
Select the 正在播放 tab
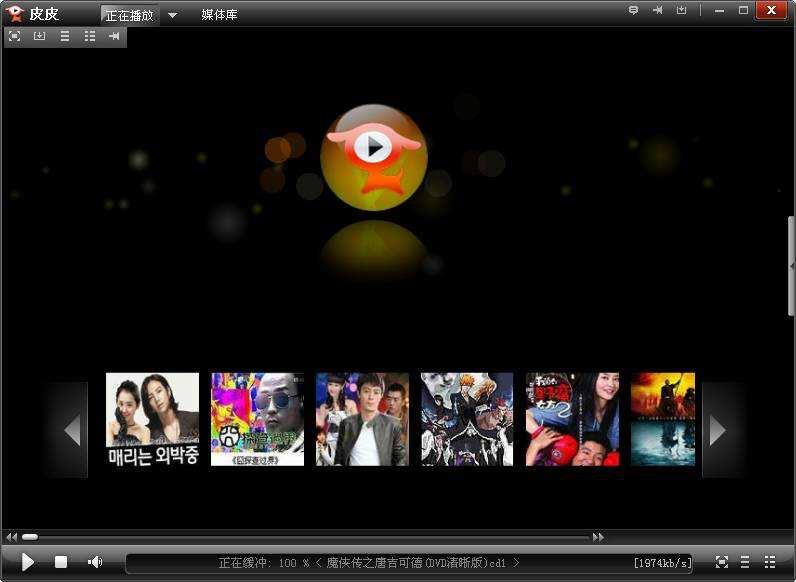coord(130,15)
